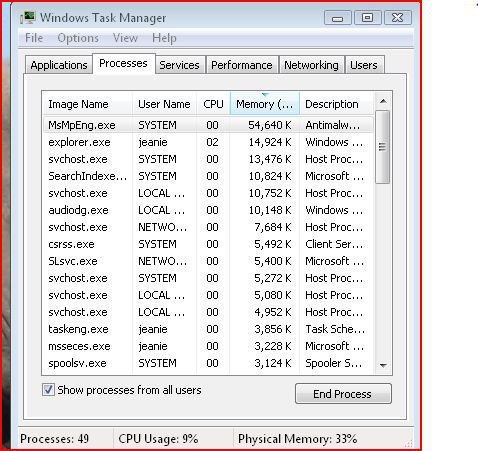Click CPU value 02 for explorer.exe

click(x=212, y=142)
